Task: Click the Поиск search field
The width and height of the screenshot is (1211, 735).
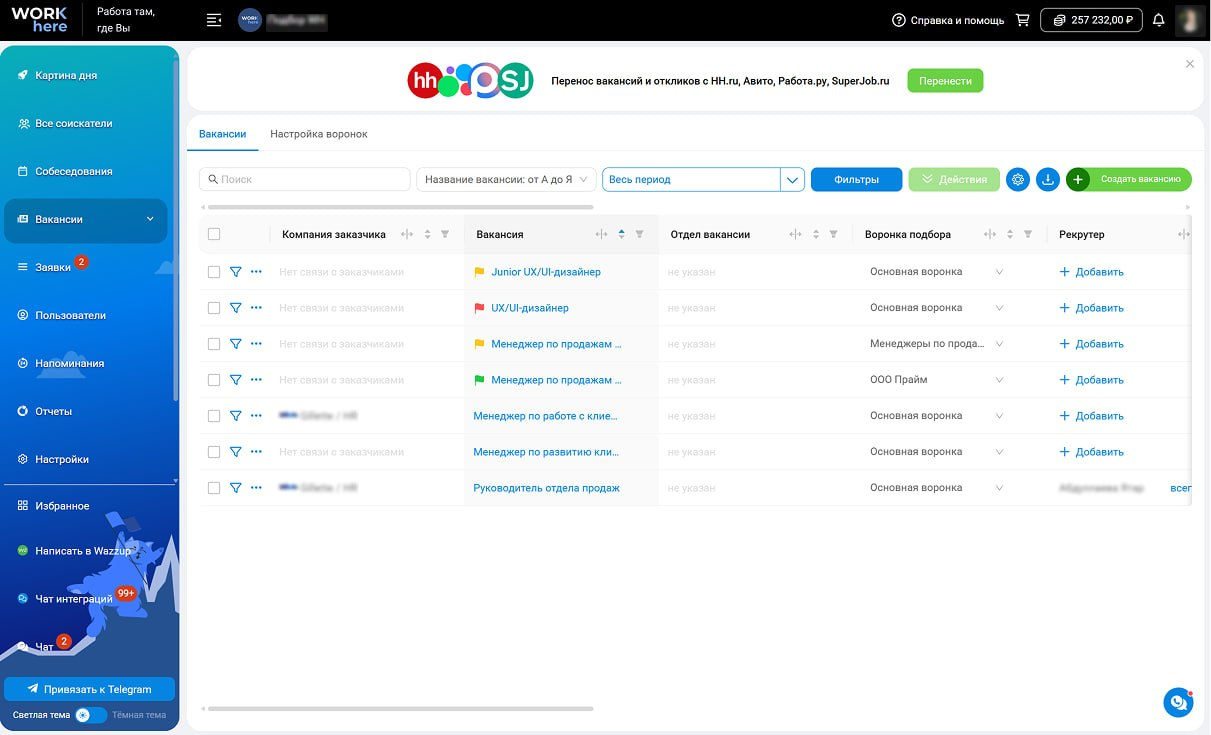Action: coord(305,180)
